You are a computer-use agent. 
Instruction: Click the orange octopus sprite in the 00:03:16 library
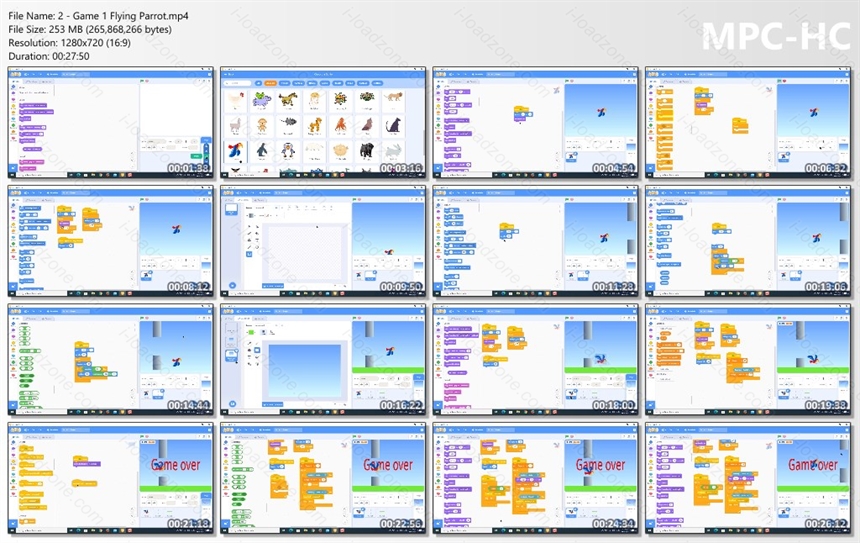click(340, 125)
